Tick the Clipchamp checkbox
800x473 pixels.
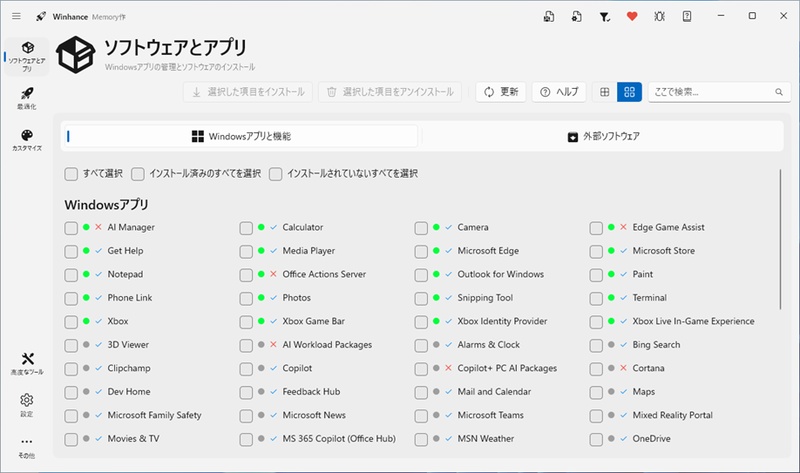pyautogui.click(x=71, y=368)
